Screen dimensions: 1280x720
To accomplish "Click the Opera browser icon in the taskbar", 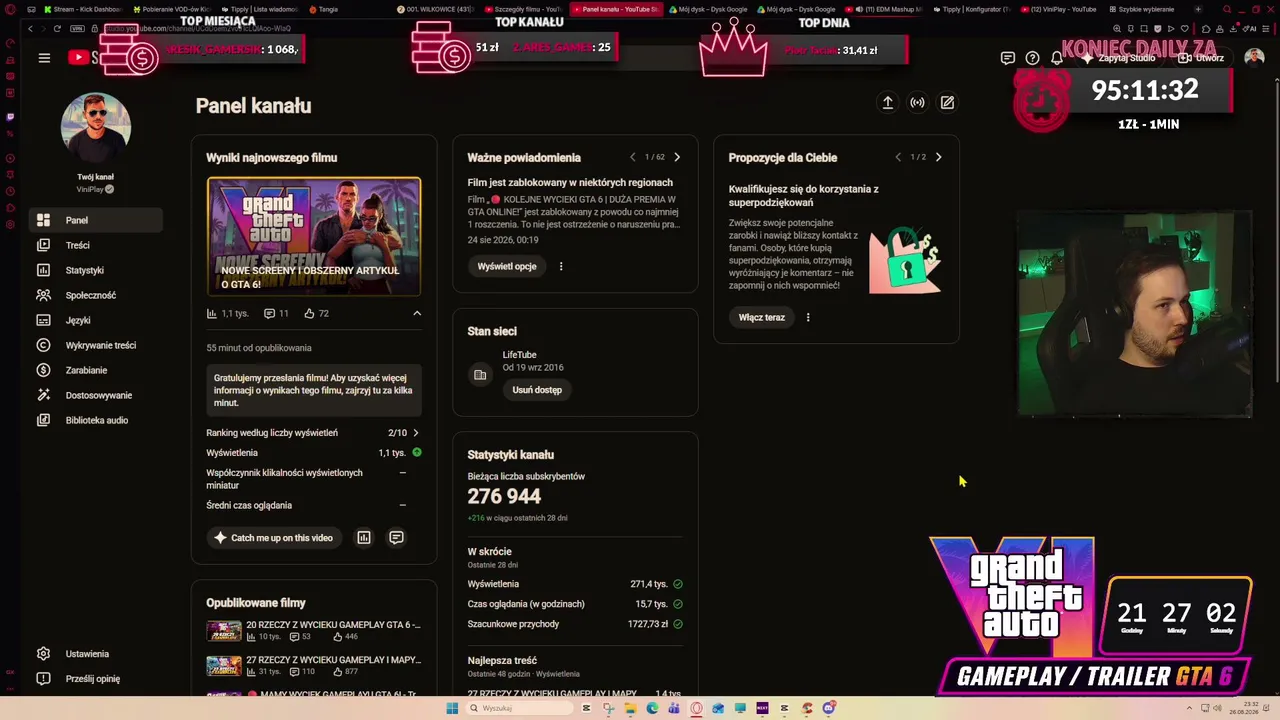I will [696, 708].
